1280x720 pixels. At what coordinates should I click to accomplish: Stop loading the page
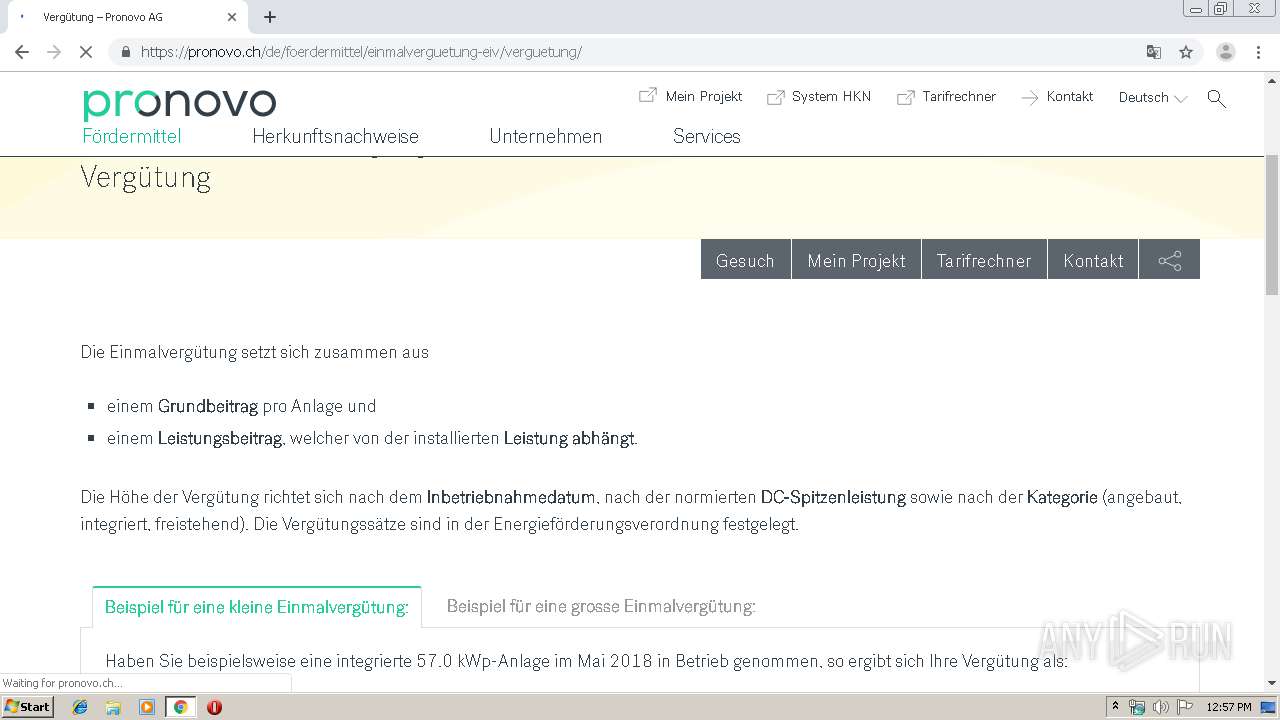click(x=86, y=52)
